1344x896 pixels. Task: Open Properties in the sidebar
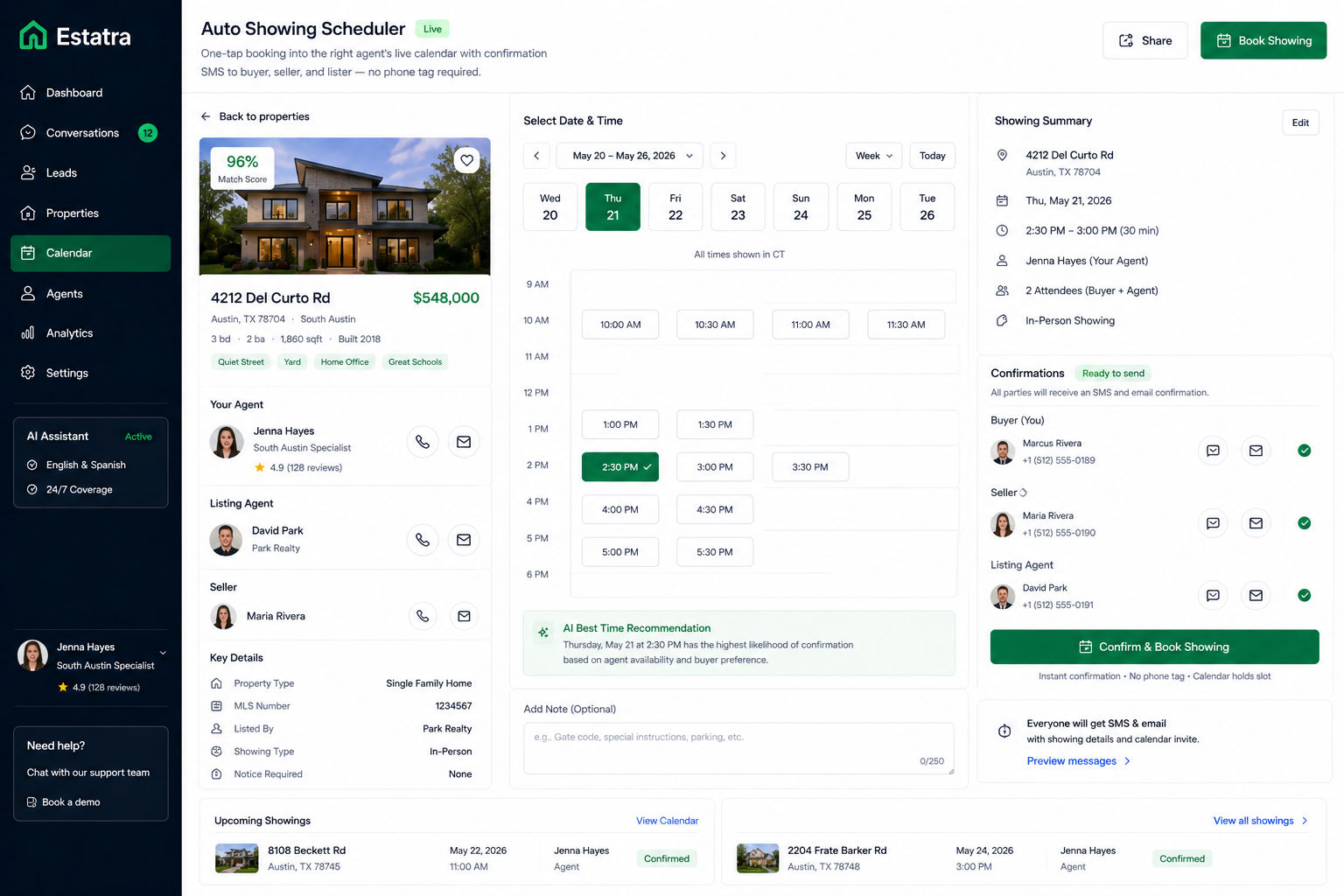click(x=91, y=213)
